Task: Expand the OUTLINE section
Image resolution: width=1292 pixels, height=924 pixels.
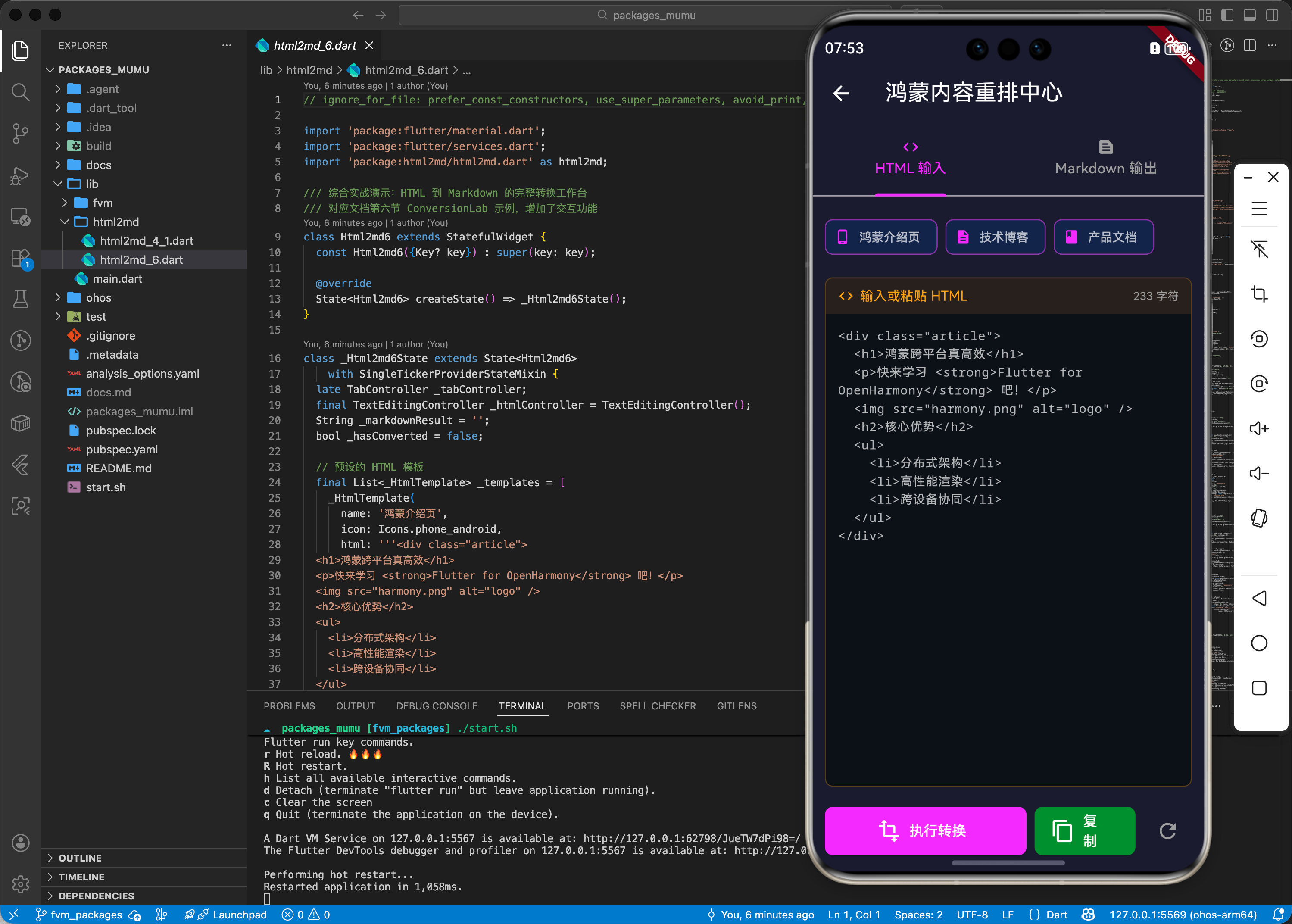Action: 81,858
